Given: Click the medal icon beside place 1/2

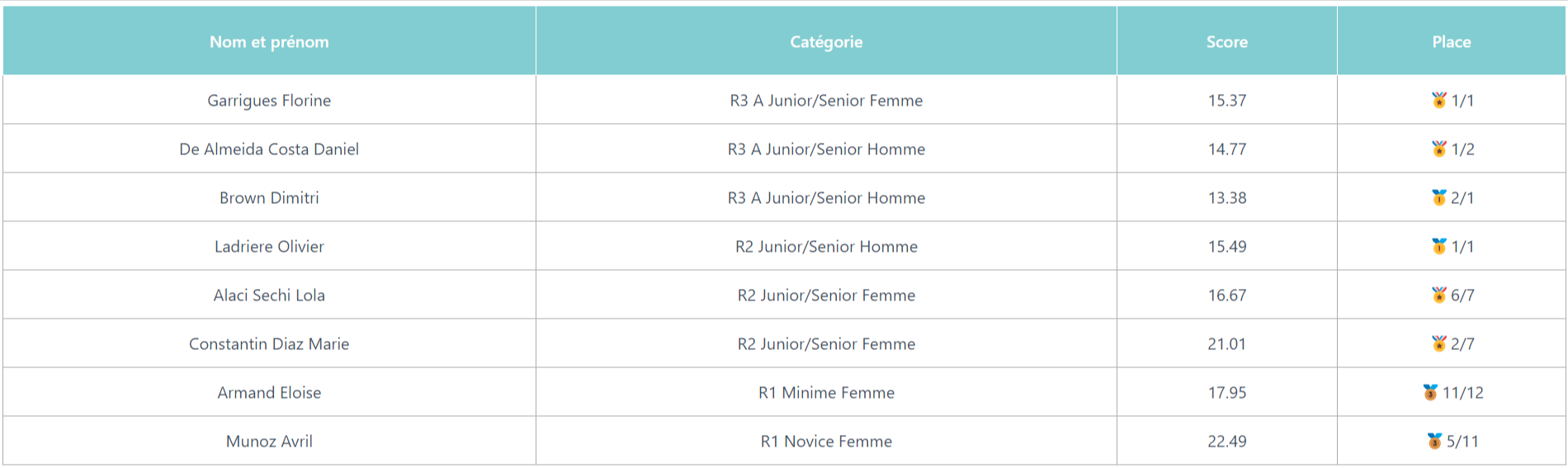Looking at the screenshot, I should click(x=1439, y=149).
